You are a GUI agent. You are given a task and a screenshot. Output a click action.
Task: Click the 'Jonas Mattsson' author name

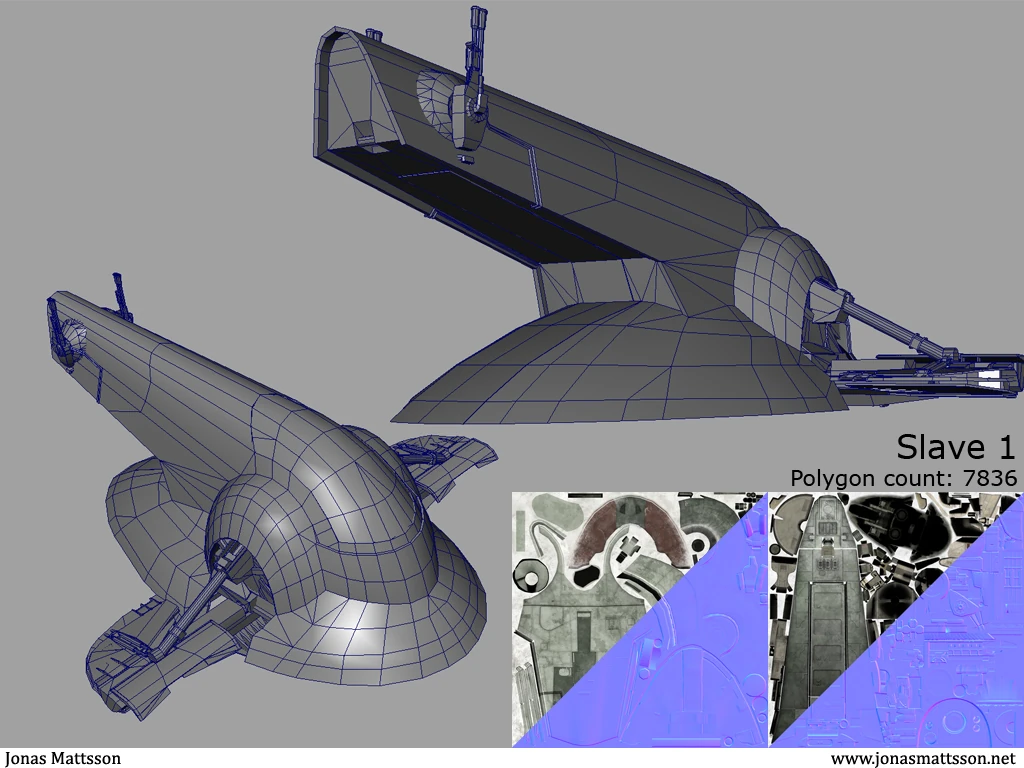coord(63,758)
